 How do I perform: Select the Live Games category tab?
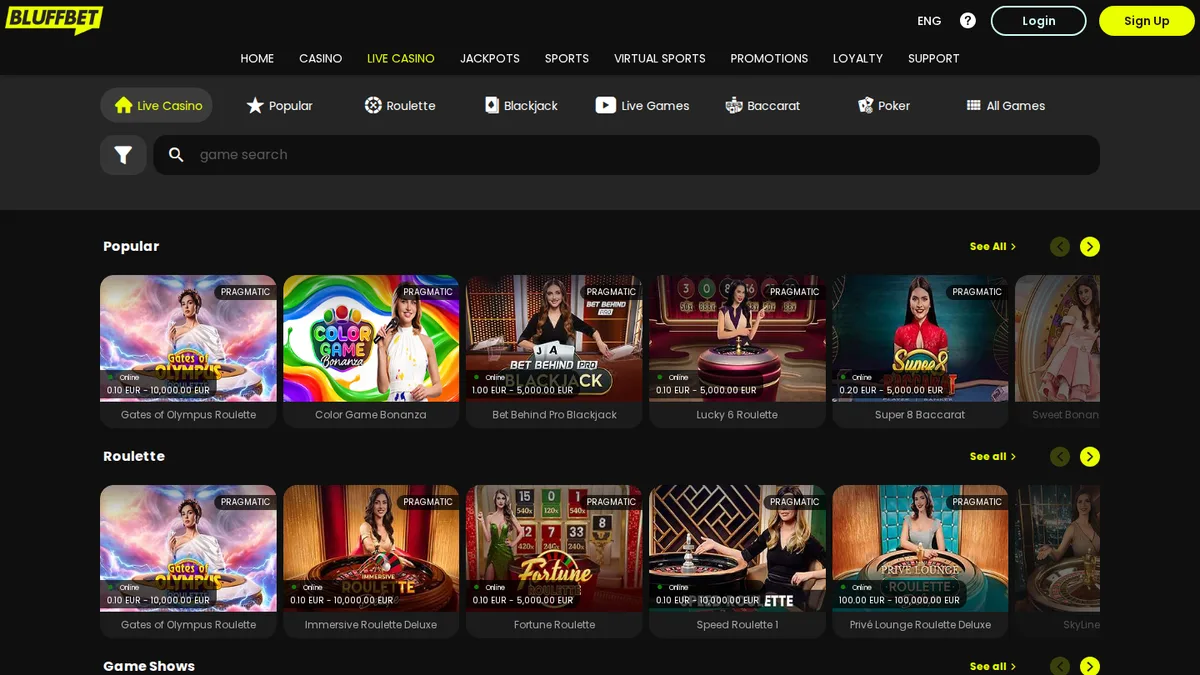[642, 105]
